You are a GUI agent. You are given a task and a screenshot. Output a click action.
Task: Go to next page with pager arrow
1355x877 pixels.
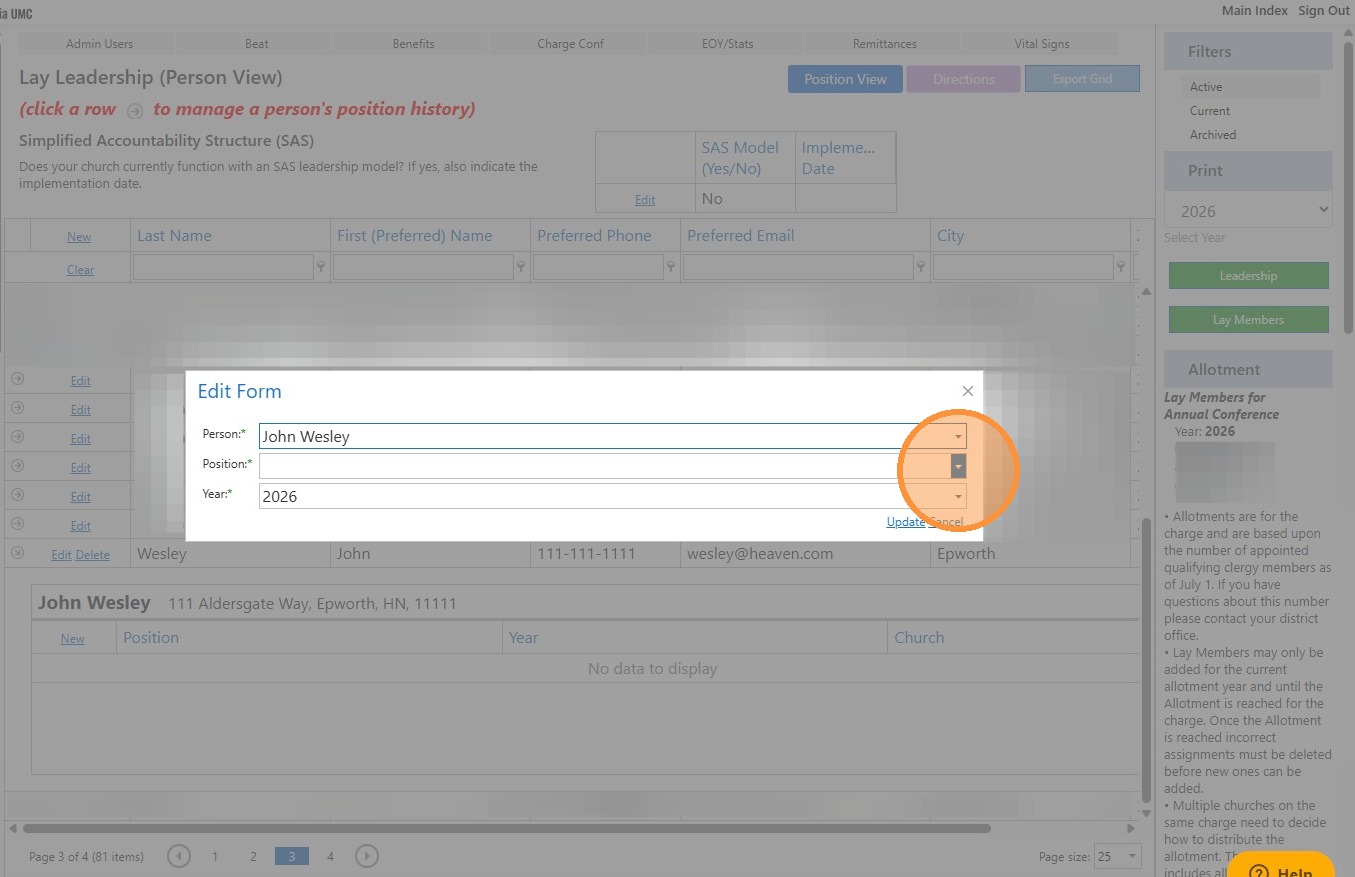(x=367, y=856)
